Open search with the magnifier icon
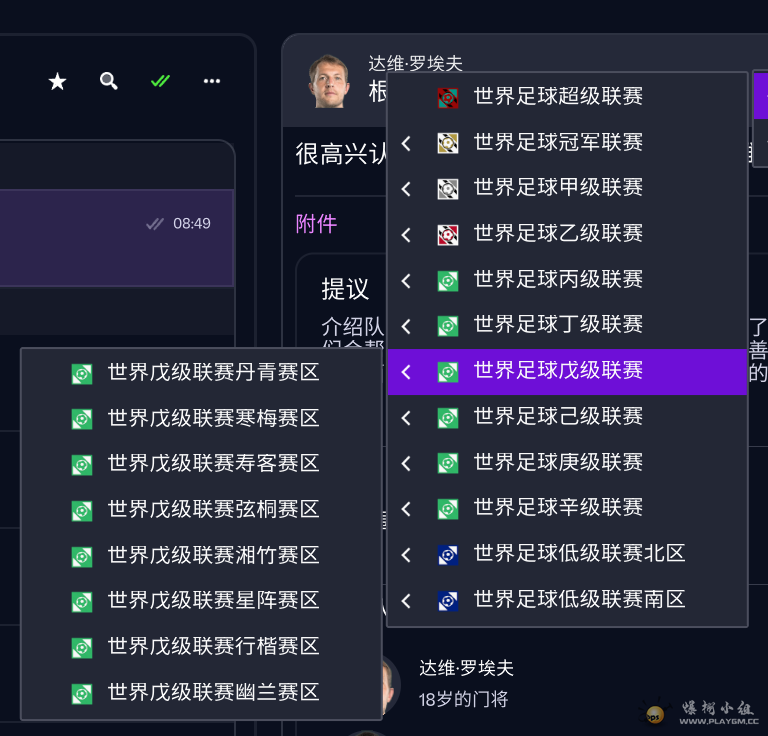This screenshot has width=768, height=736. coord(109,81)
